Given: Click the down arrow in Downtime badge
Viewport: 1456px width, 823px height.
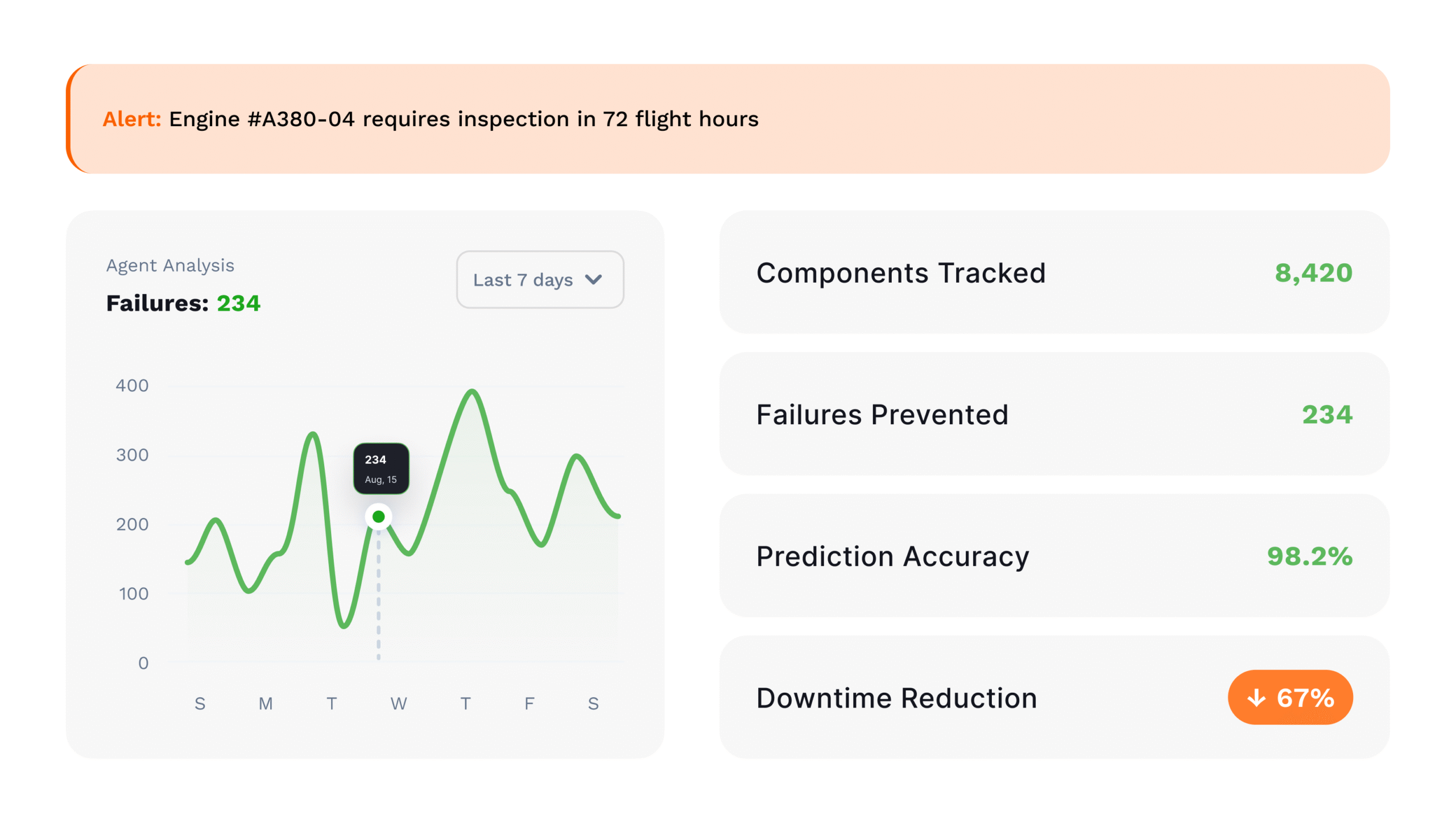Looking at the screenshot, I should coord(1255,697).
